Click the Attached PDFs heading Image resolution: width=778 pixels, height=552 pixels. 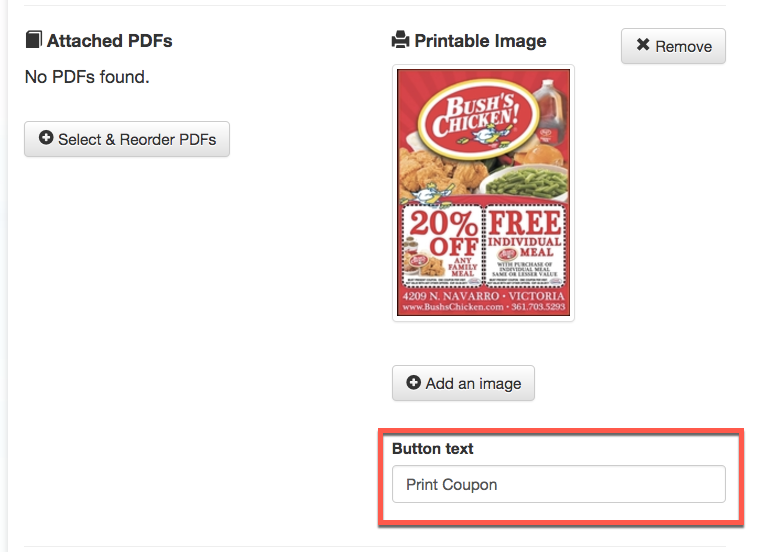[109, 41]
